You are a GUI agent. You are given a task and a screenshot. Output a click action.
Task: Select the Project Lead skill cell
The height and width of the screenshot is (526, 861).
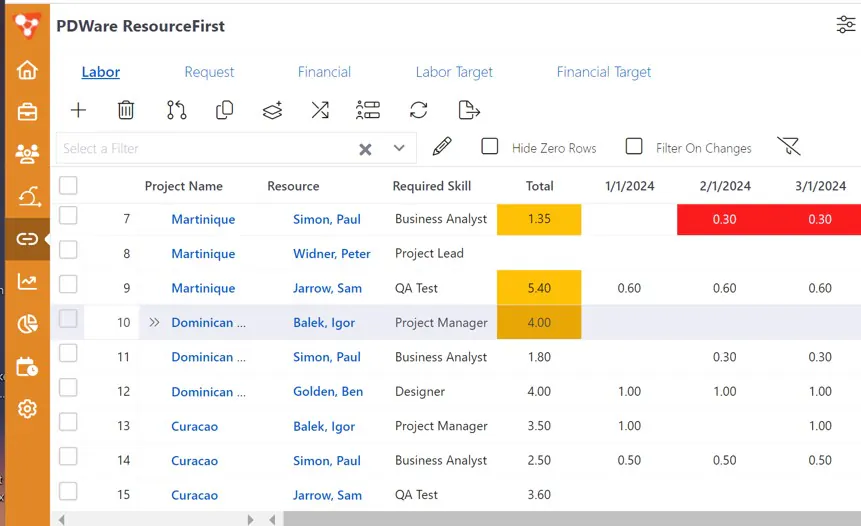pyautogui.click(x=429, y=253)
